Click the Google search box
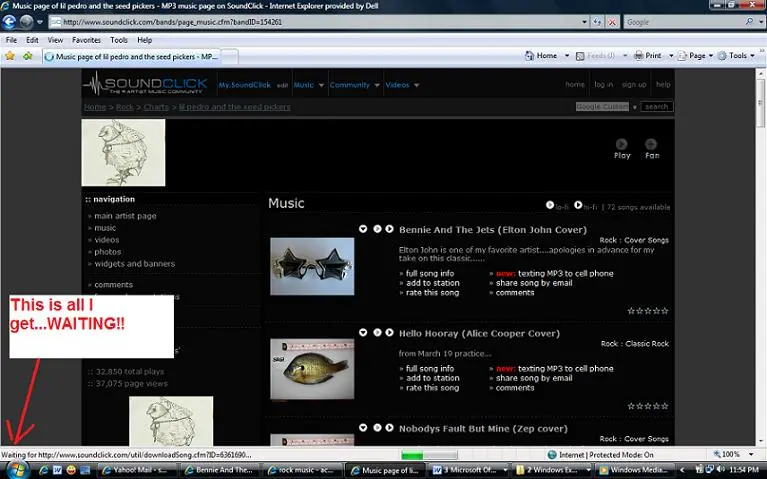This screenshot has width=767, height=479. (683, 22)
